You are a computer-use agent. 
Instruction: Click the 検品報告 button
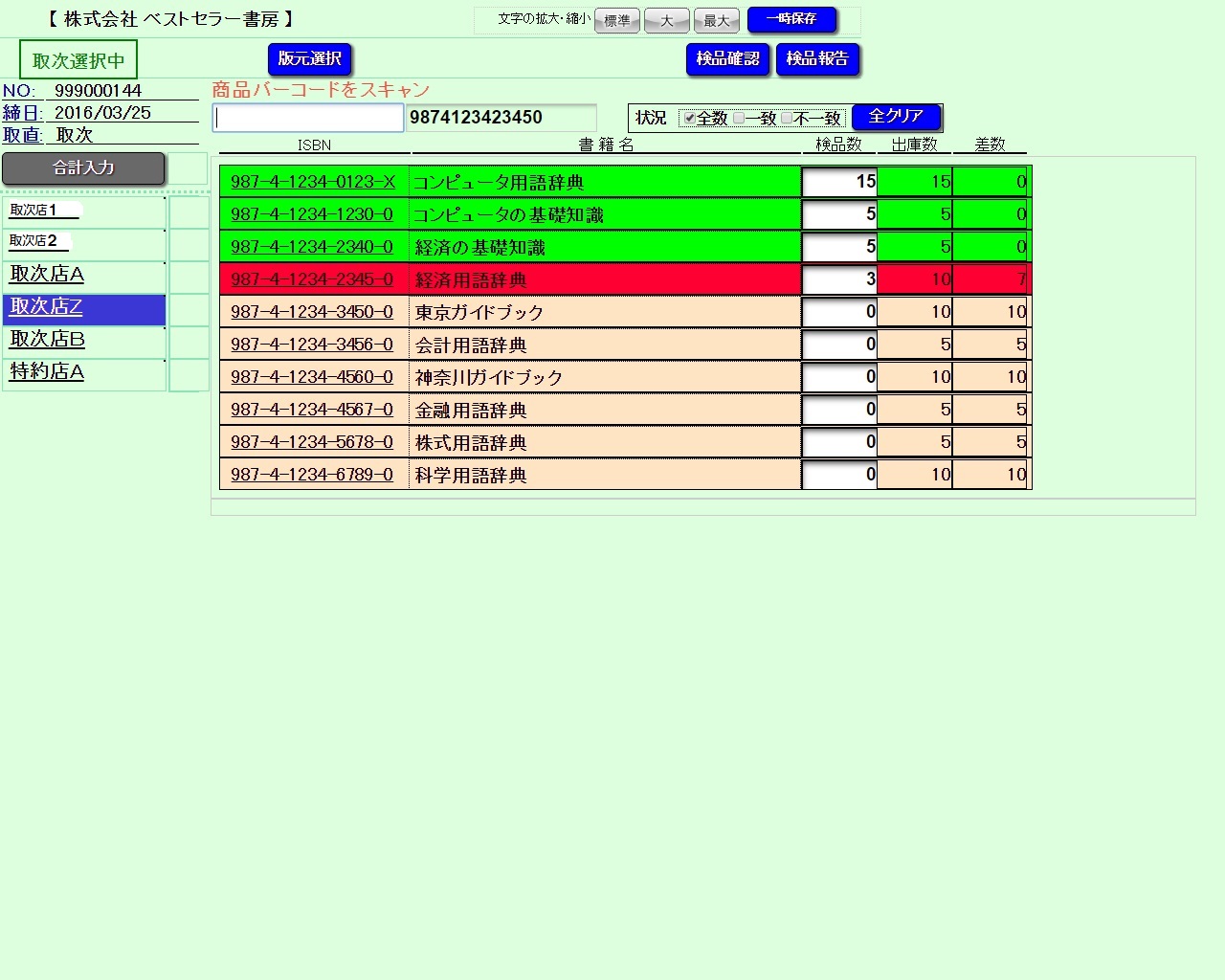(x=817, y=59)
